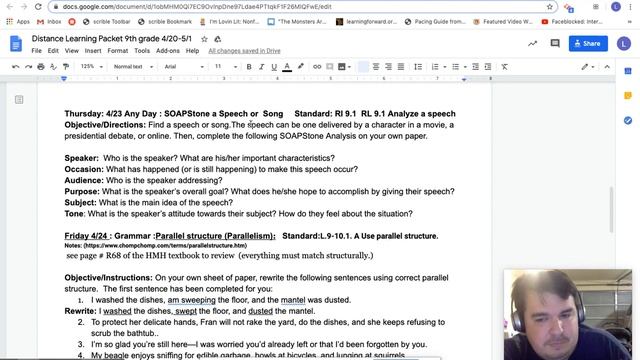Open the View menu
Screen dimensions: 640x360
tap(71, 51)
